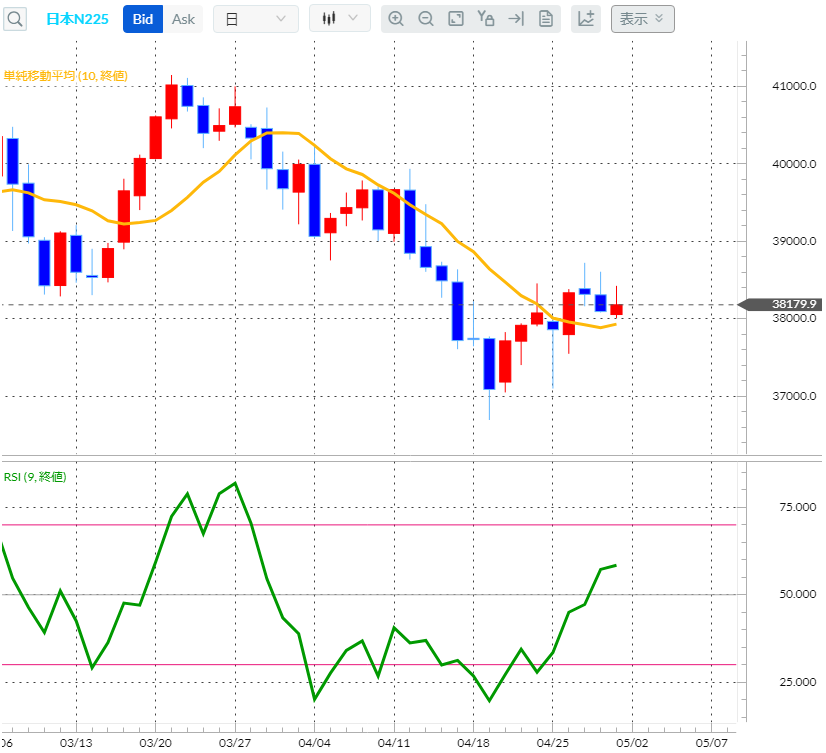
Task: Toggle the Y-axis lock icon
Action: click(x=486, y=18)
